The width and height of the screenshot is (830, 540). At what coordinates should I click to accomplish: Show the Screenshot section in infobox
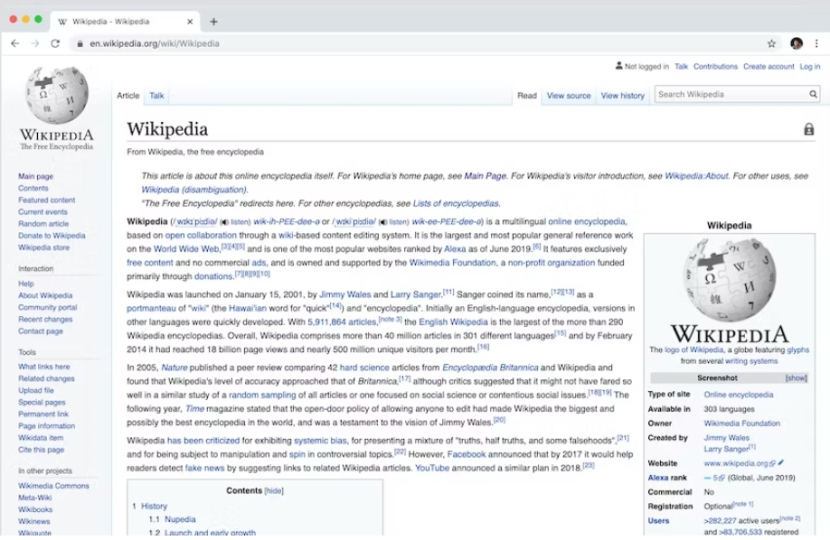[x=796, y=378]
